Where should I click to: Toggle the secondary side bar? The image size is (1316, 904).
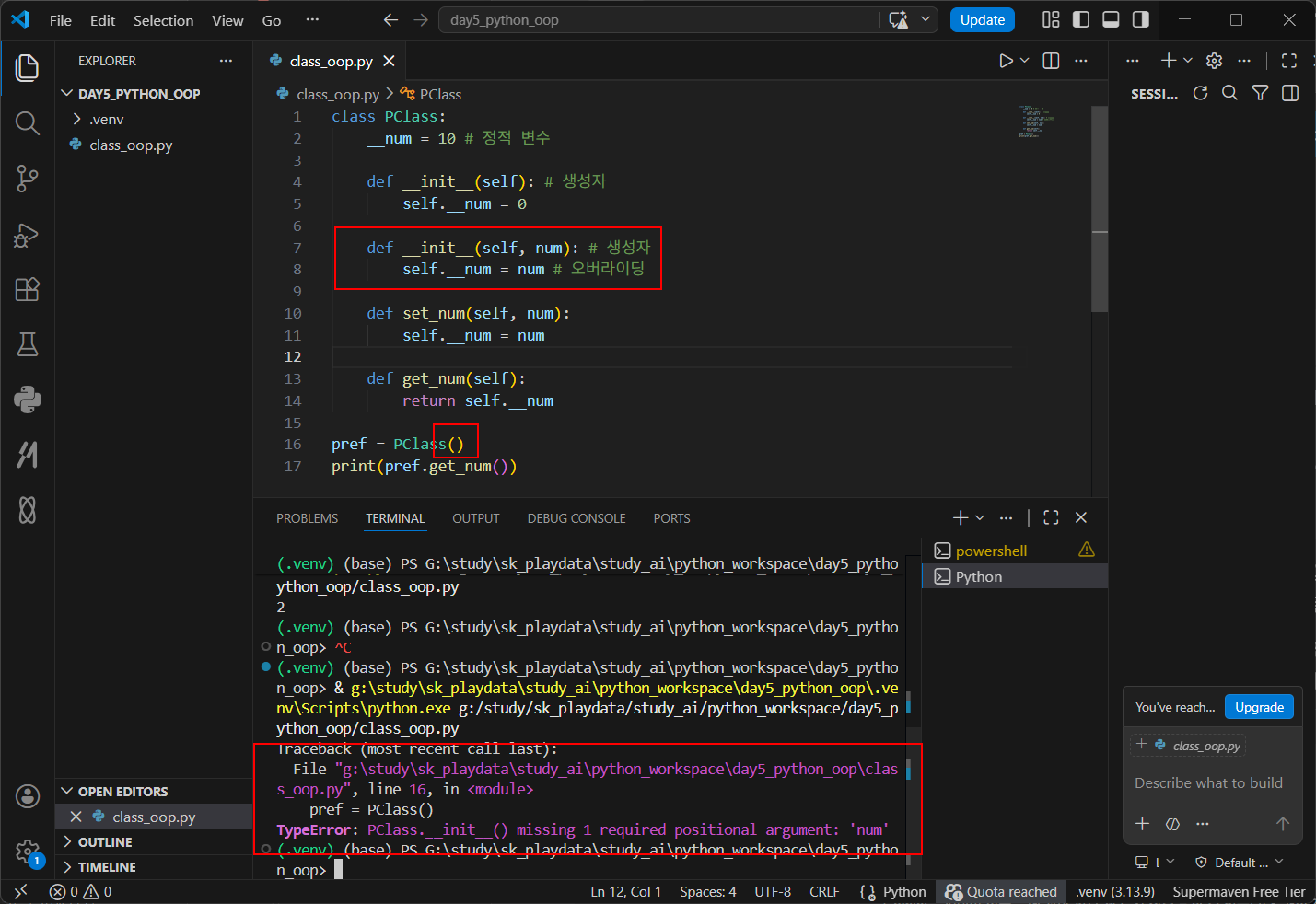click(x=1140, y=20)
